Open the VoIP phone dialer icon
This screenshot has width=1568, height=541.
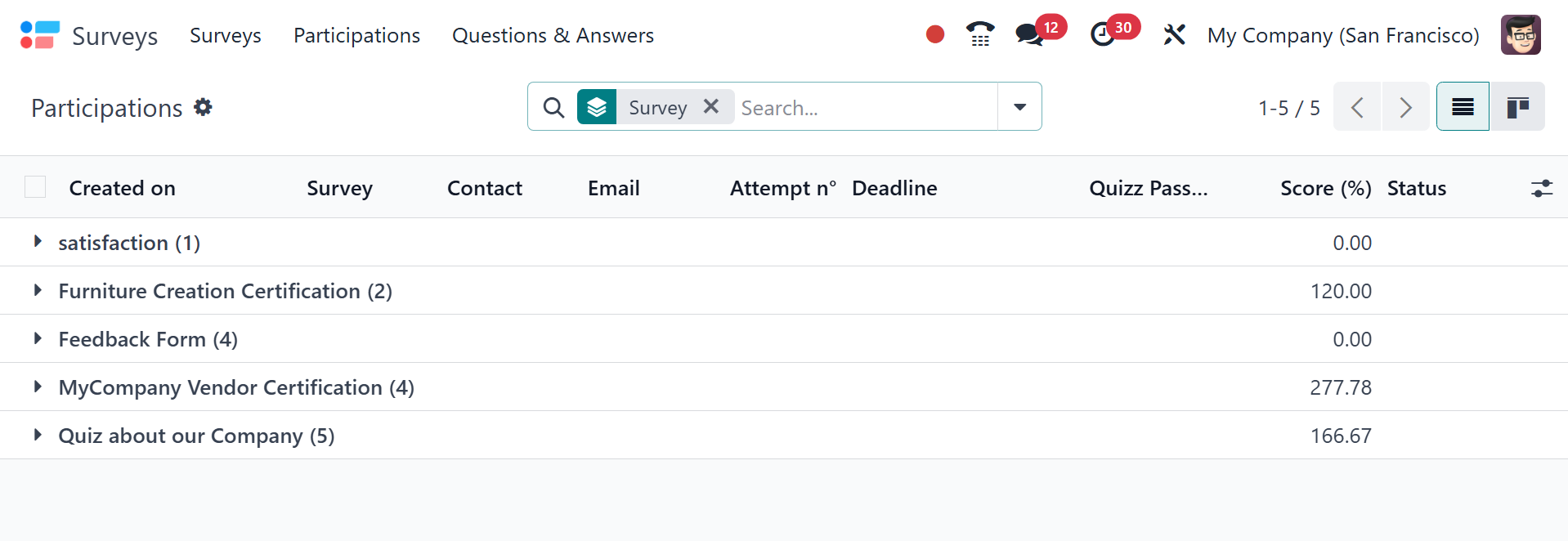coord(979,34)
